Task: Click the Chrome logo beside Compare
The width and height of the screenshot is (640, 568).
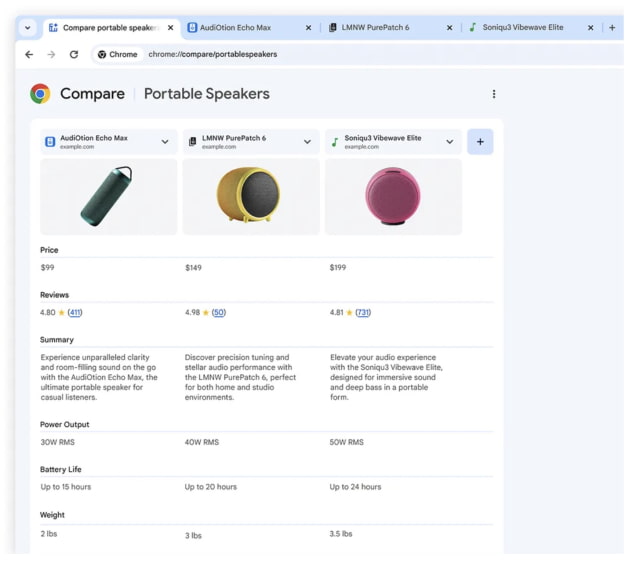Action: [x=41, y=94]
